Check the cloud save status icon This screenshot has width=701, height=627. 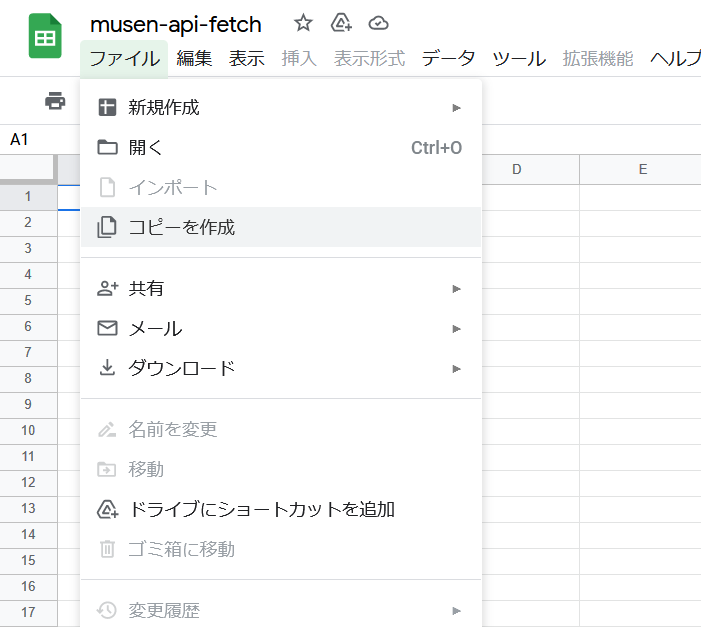point(378,23)
